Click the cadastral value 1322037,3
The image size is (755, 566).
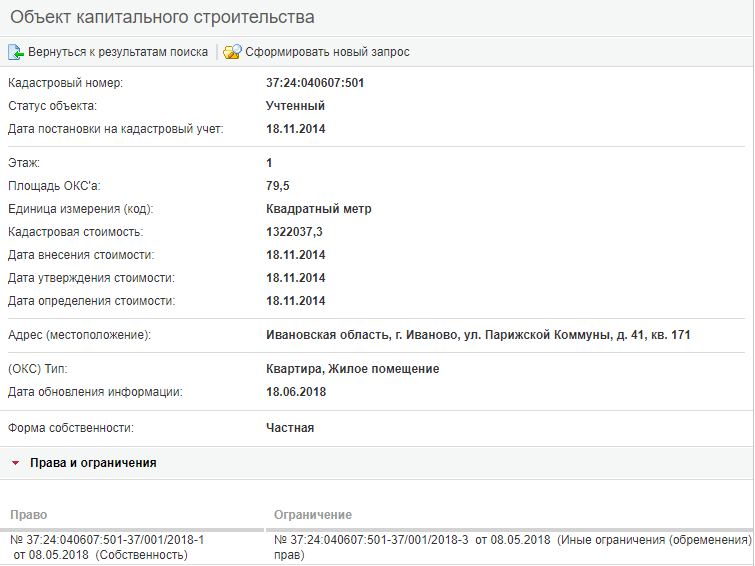295,232
